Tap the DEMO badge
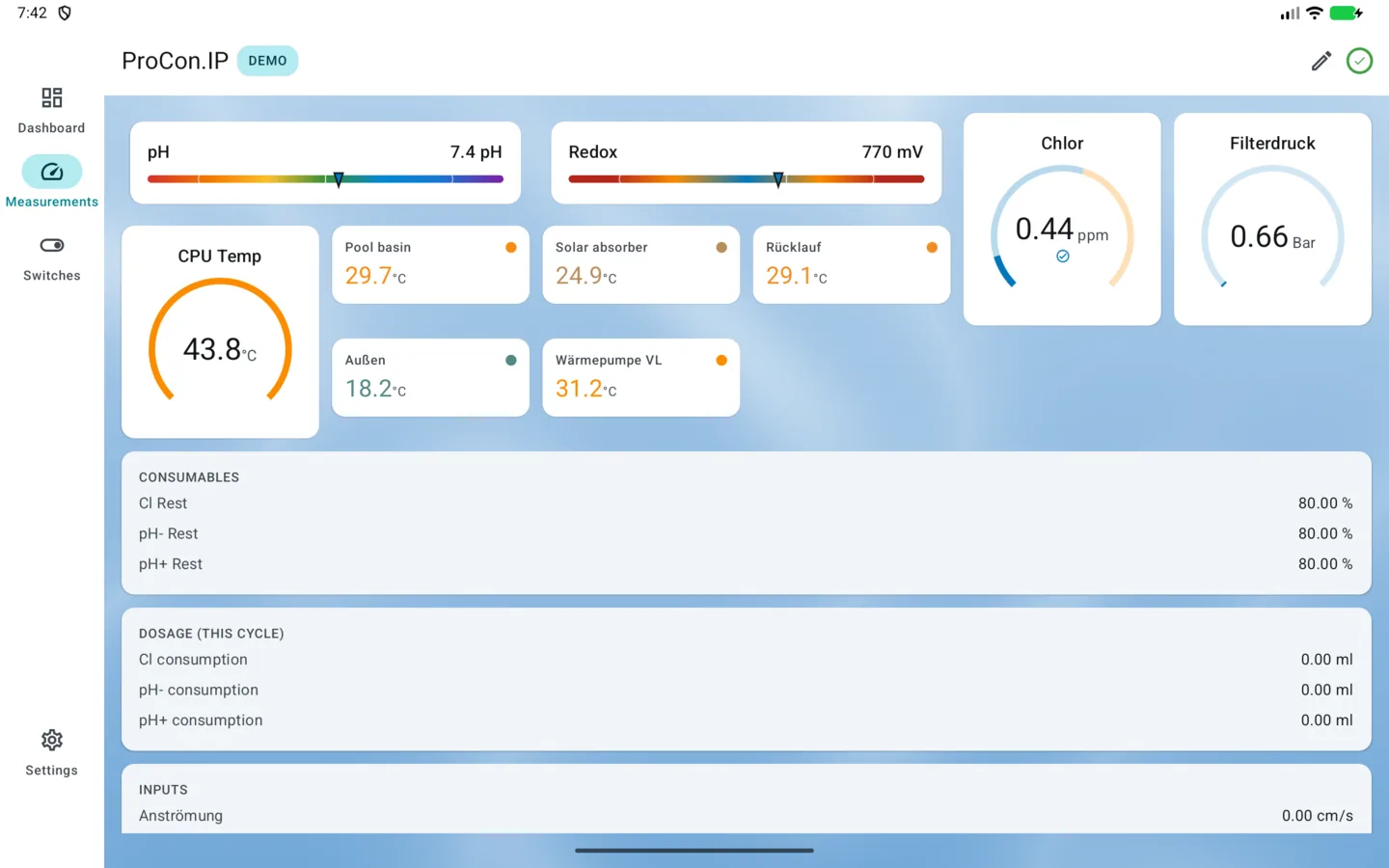Screen dimensions: 1389x868 [267, 61]
